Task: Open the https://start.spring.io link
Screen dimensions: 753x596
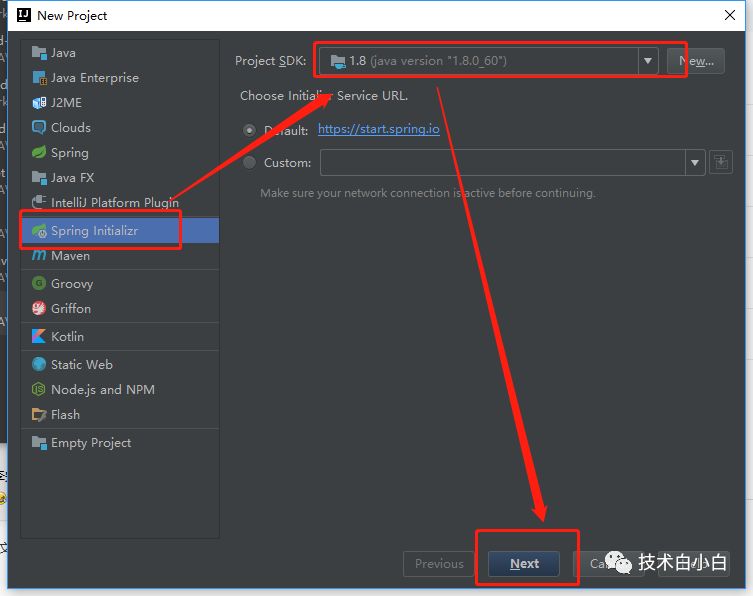Action: pyautogui.click(x=378, y=129)
